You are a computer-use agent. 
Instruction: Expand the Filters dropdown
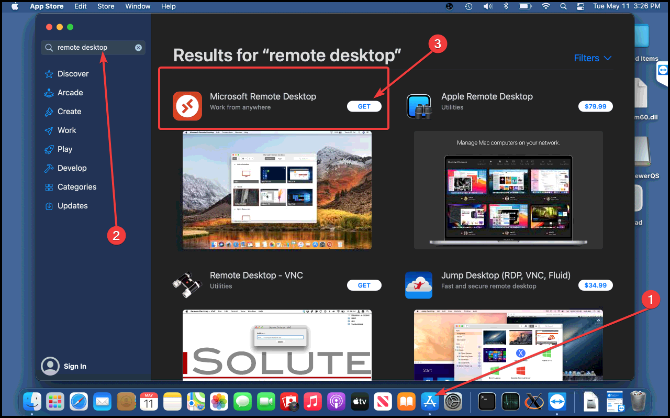[x=593, y=58]
